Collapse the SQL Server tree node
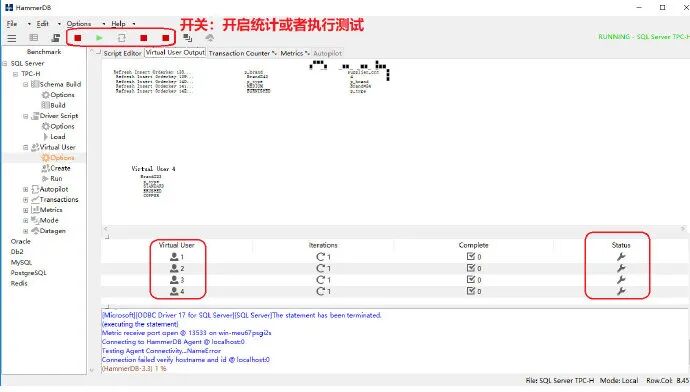690x392 pixels. (x=5, y=63)
